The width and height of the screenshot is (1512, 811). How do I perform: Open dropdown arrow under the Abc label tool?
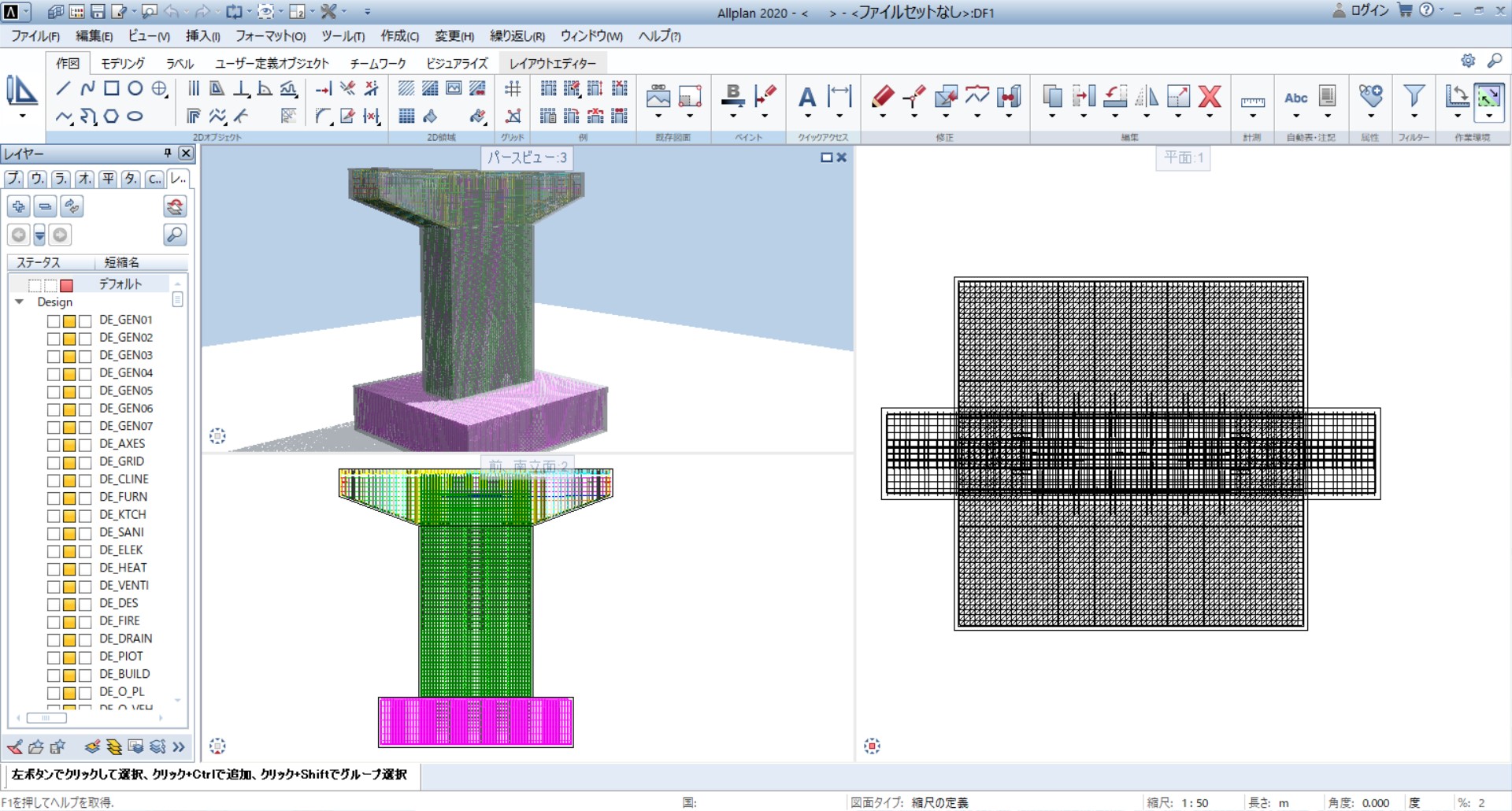pyautogui.click(x=1296, y=117)
